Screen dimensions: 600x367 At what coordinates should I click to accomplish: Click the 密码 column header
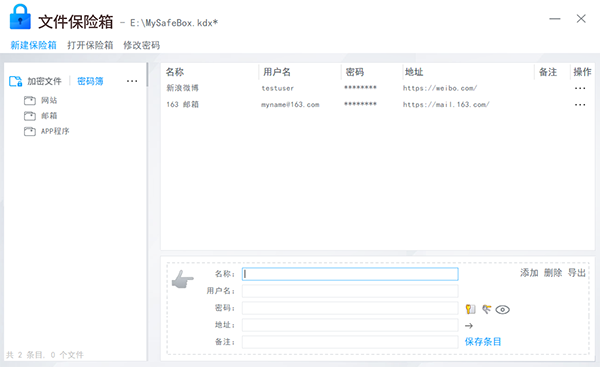pos(355,72)
